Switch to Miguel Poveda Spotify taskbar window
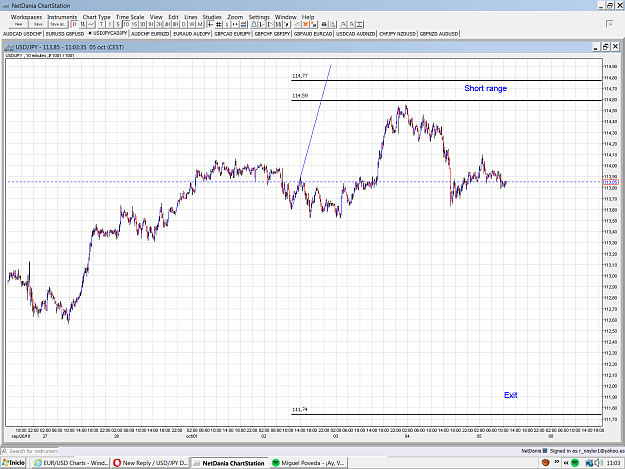This screenshot has width=625, height=469. tap(309, 463)
